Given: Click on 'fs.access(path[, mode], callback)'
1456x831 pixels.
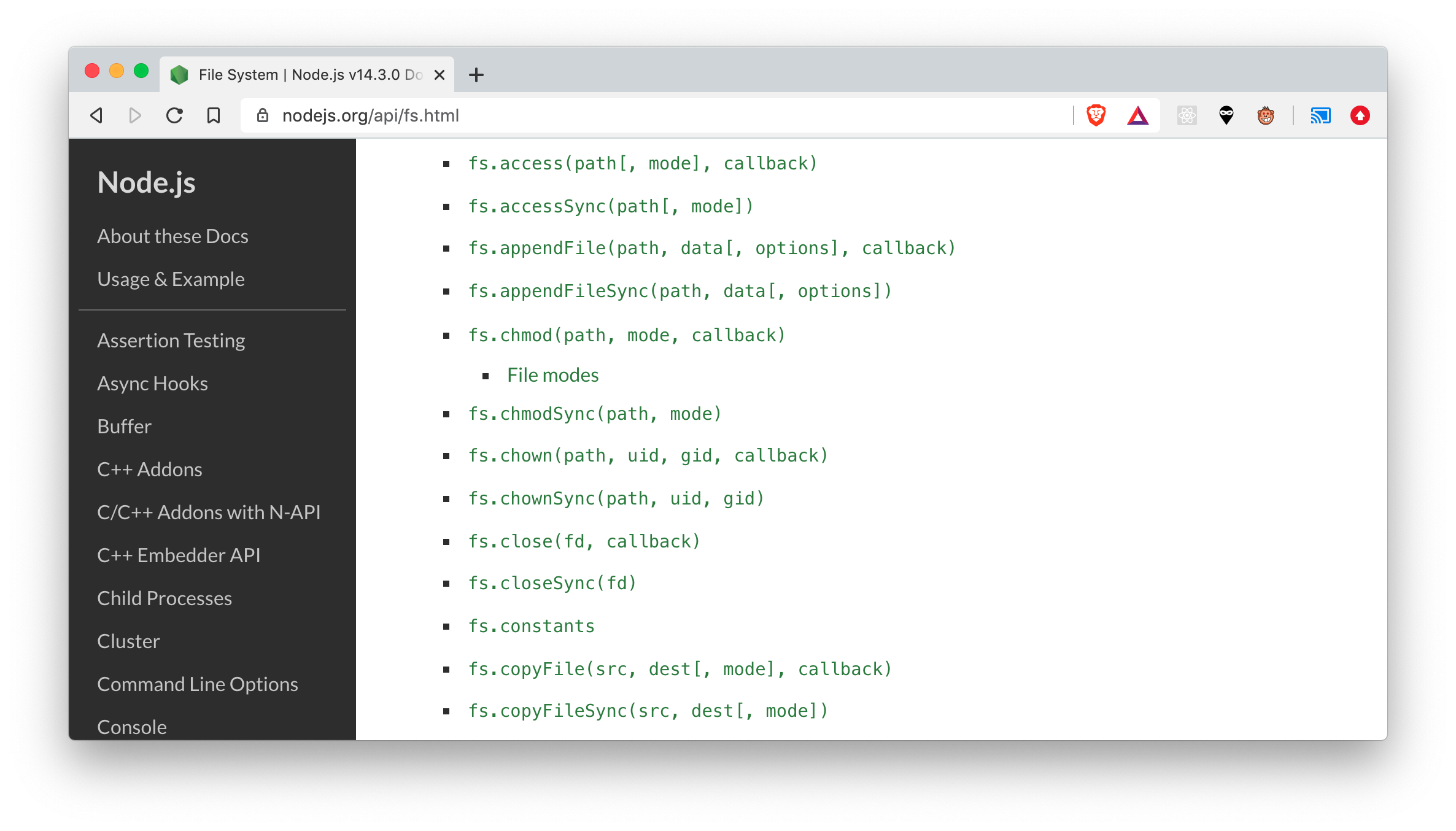Looking at the screenshot, I should point(643,163).
